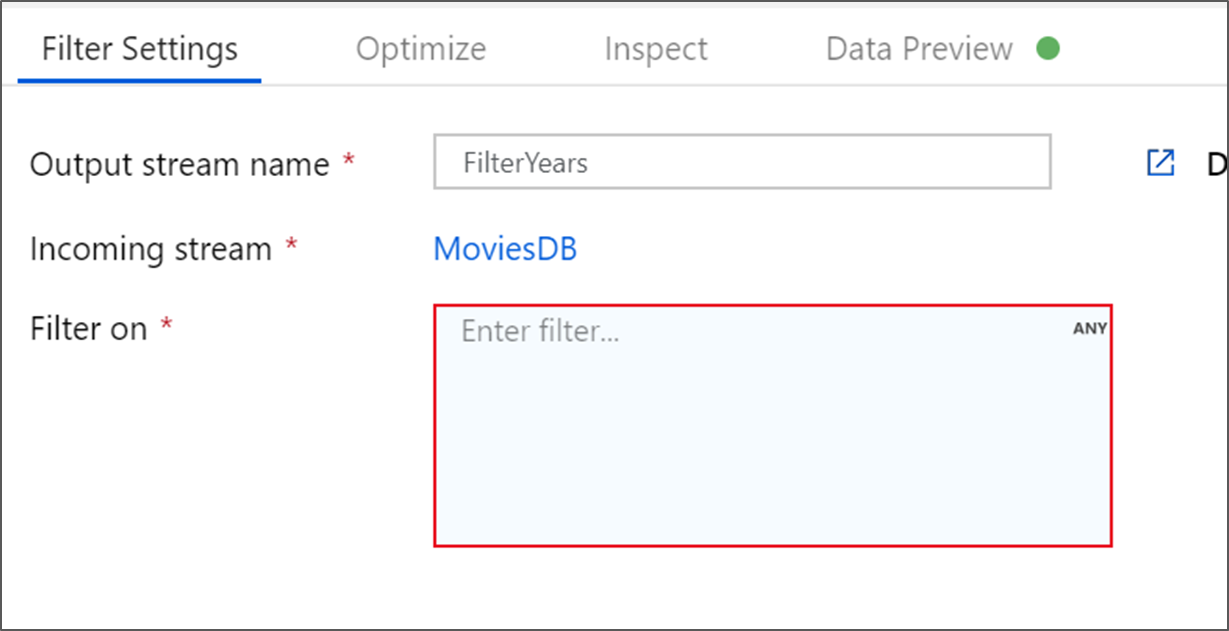View the Data Preview tab

coord(916,47)
